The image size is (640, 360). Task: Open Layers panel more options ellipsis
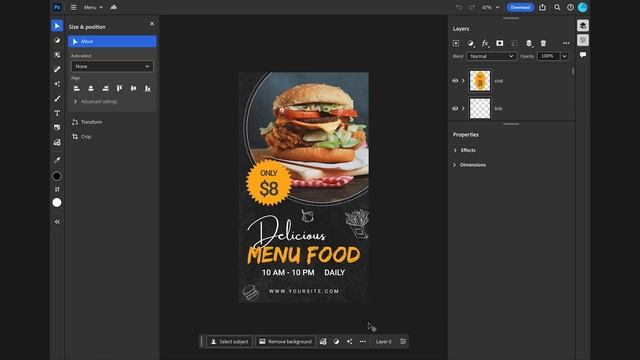click(566, 43)
